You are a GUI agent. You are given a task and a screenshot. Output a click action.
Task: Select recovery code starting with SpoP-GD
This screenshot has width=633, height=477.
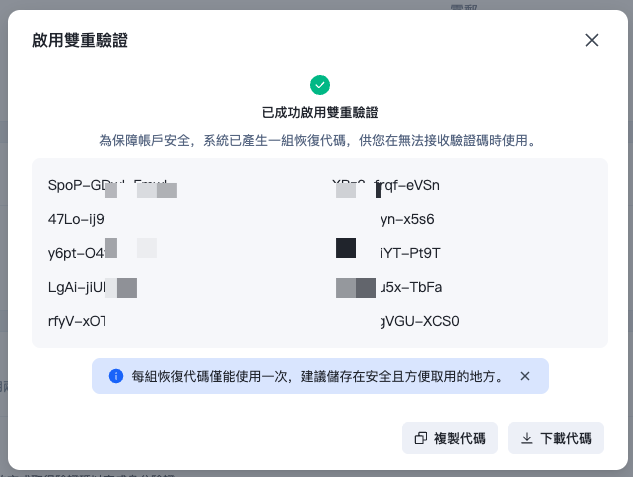[112, 186]
